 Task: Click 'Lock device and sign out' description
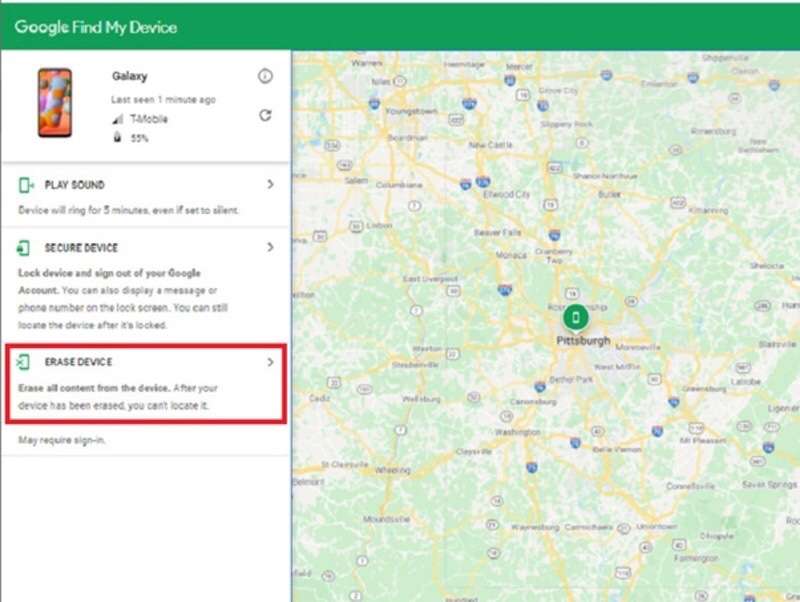(x=122, y=299)
